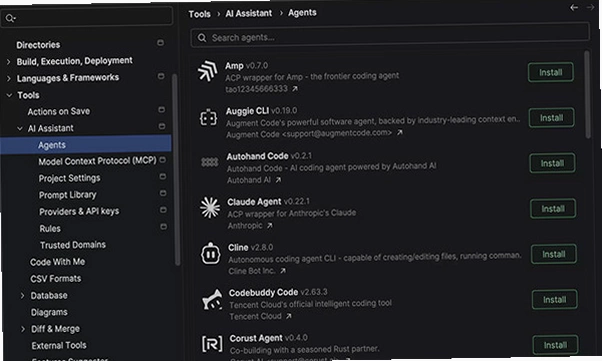602x361 pixels.
Task: Open external link arrow next to Tencent Cloud
Action: [x=289, y=316]
